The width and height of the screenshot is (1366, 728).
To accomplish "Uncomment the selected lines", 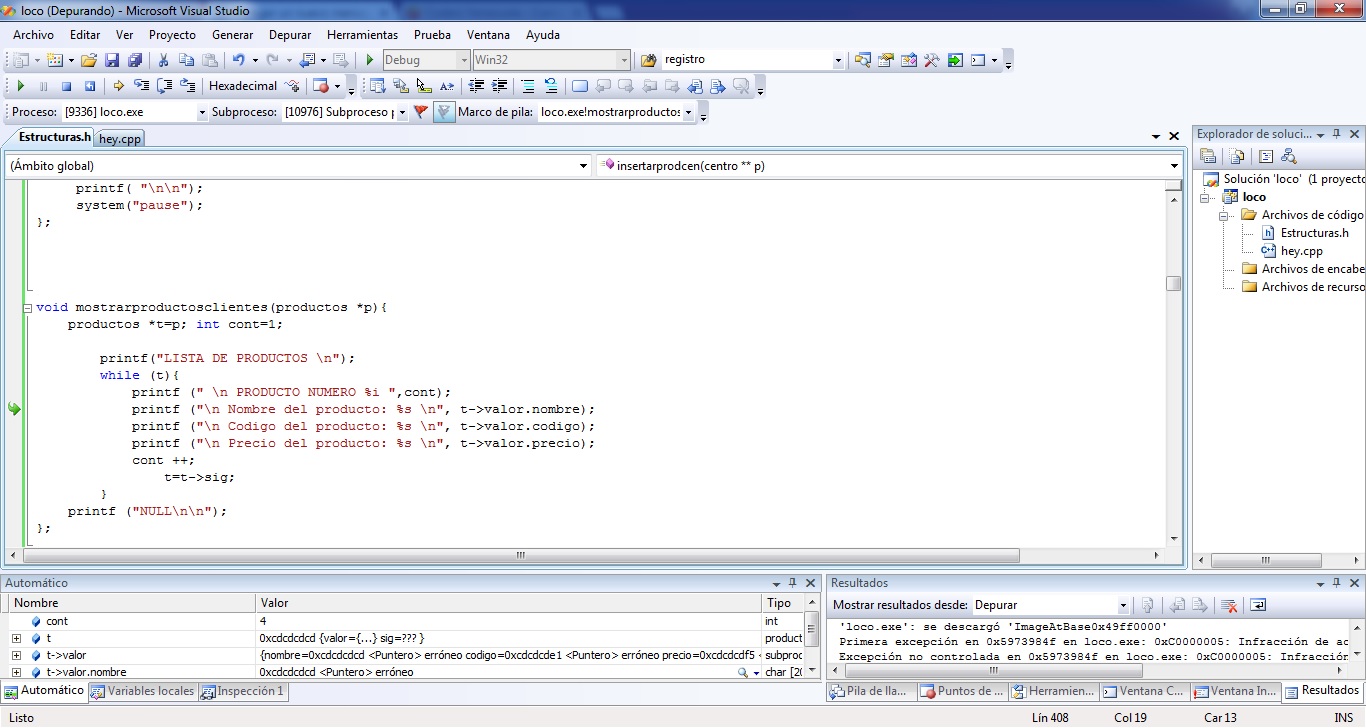I will coord(550,86).
